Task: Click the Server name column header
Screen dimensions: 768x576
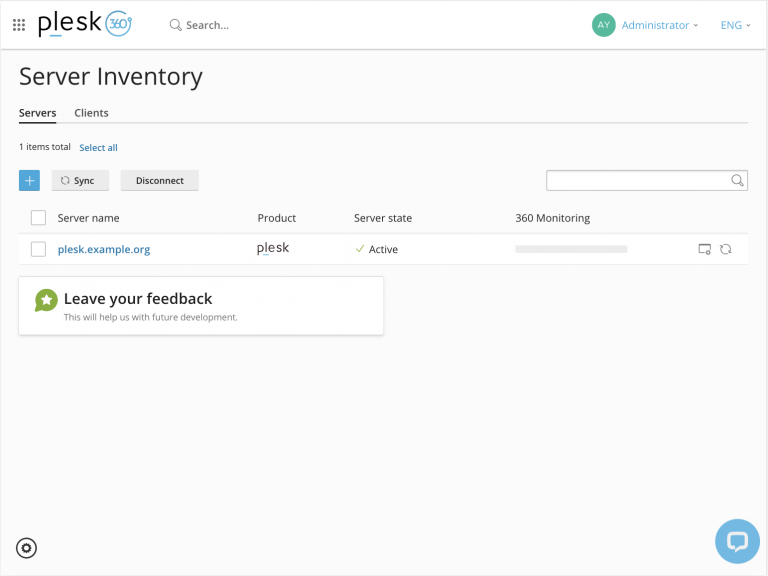Action: click(x=89, y=218)
